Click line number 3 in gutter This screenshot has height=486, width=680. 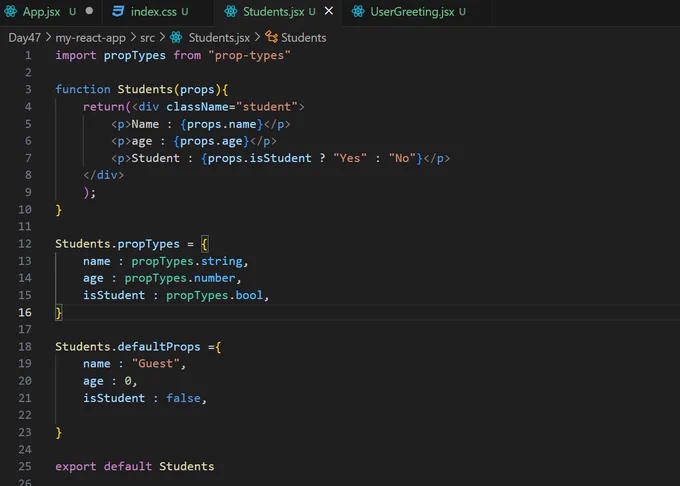click(x=28, y=89)
